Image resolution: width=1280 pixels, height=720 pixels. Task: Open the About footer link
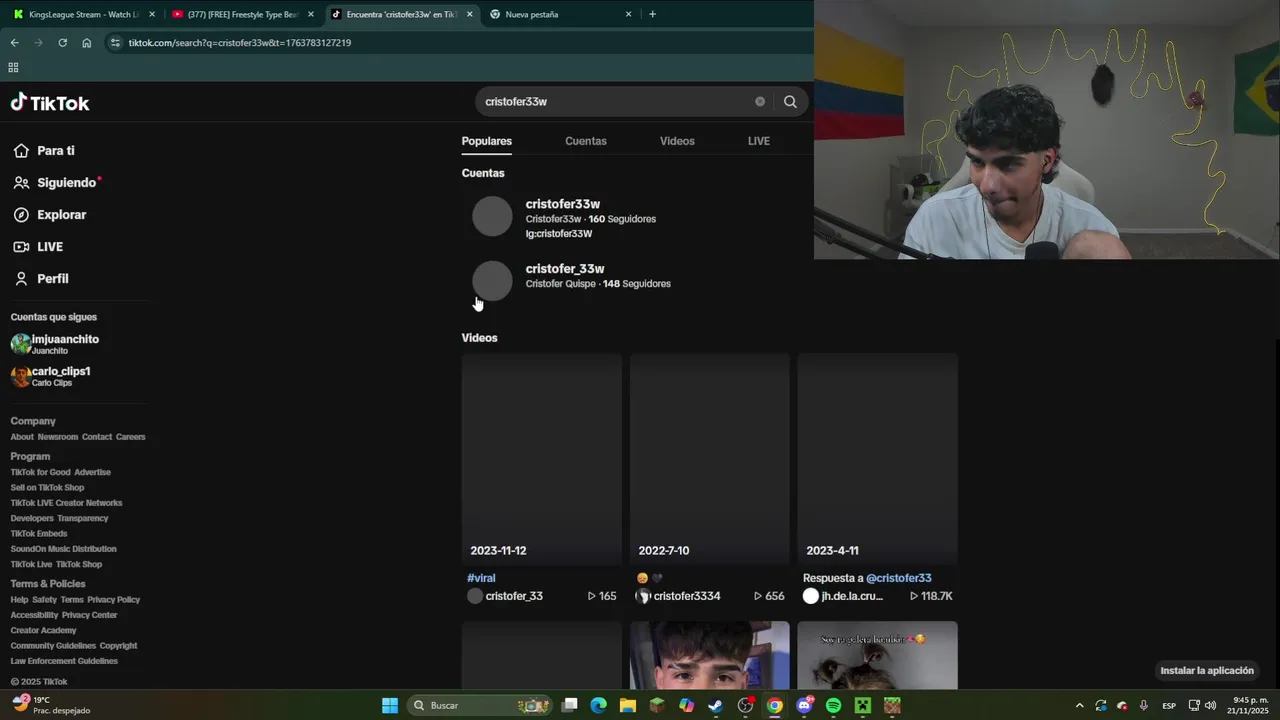point(22,437)
